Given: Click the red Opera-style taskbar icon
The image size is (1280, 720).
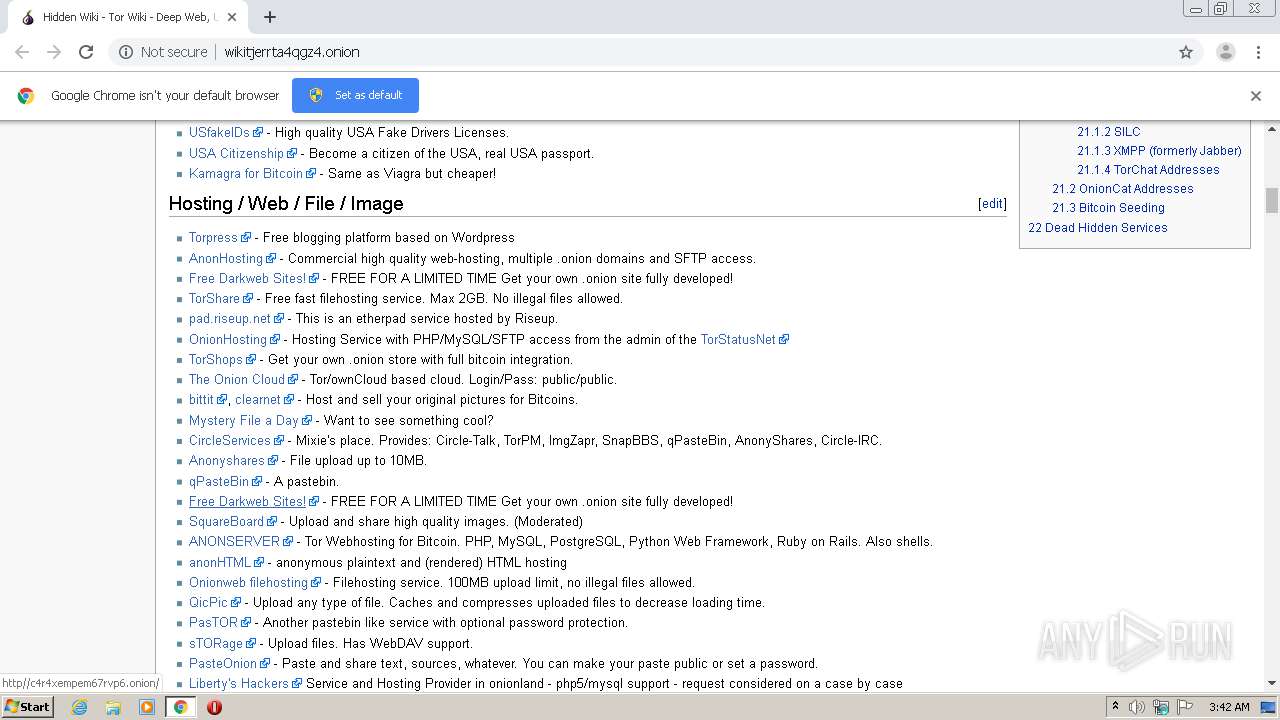Looking at the screenshot, I should tap(214, 707).
